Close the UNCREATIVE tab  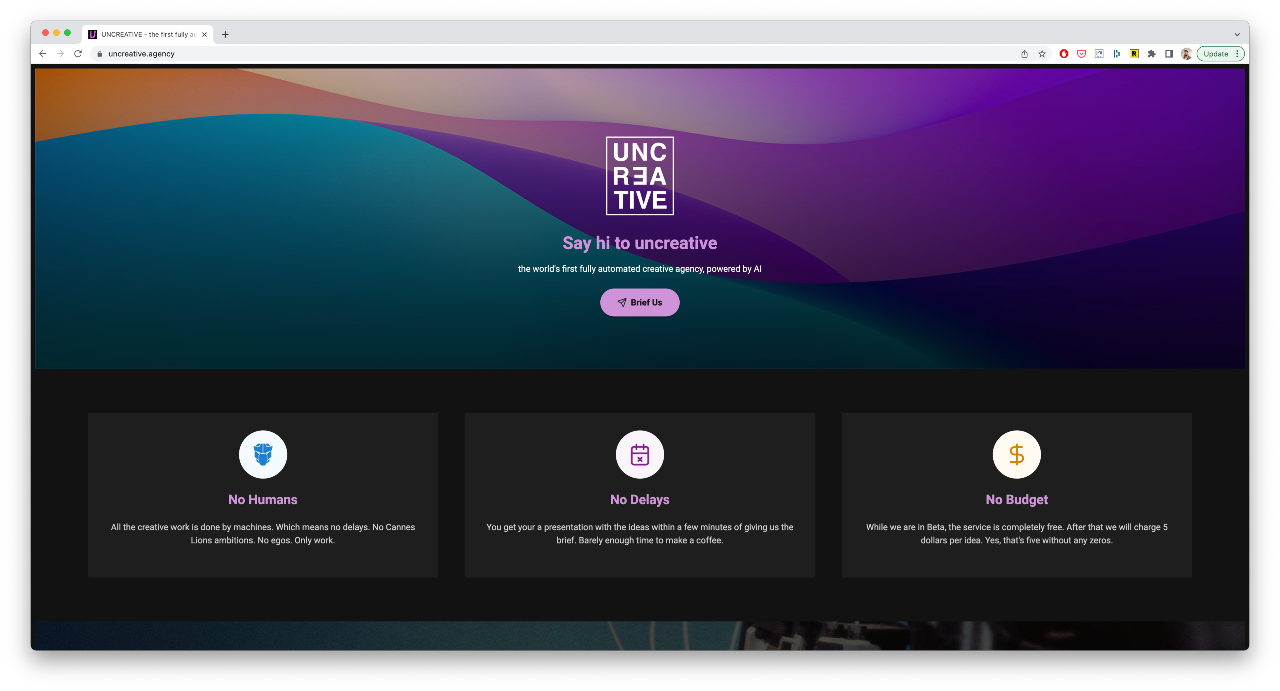205,34
